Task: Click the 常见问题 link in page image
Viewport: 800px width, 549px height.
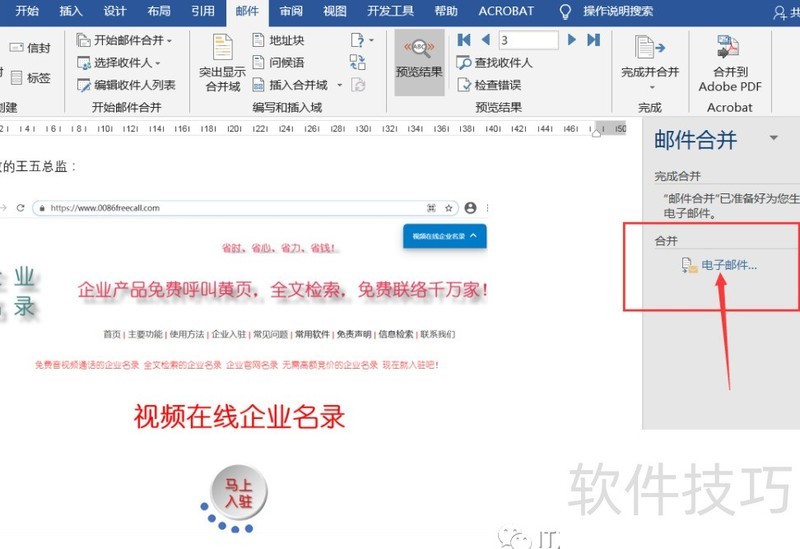Action: [x=270, y=334]
